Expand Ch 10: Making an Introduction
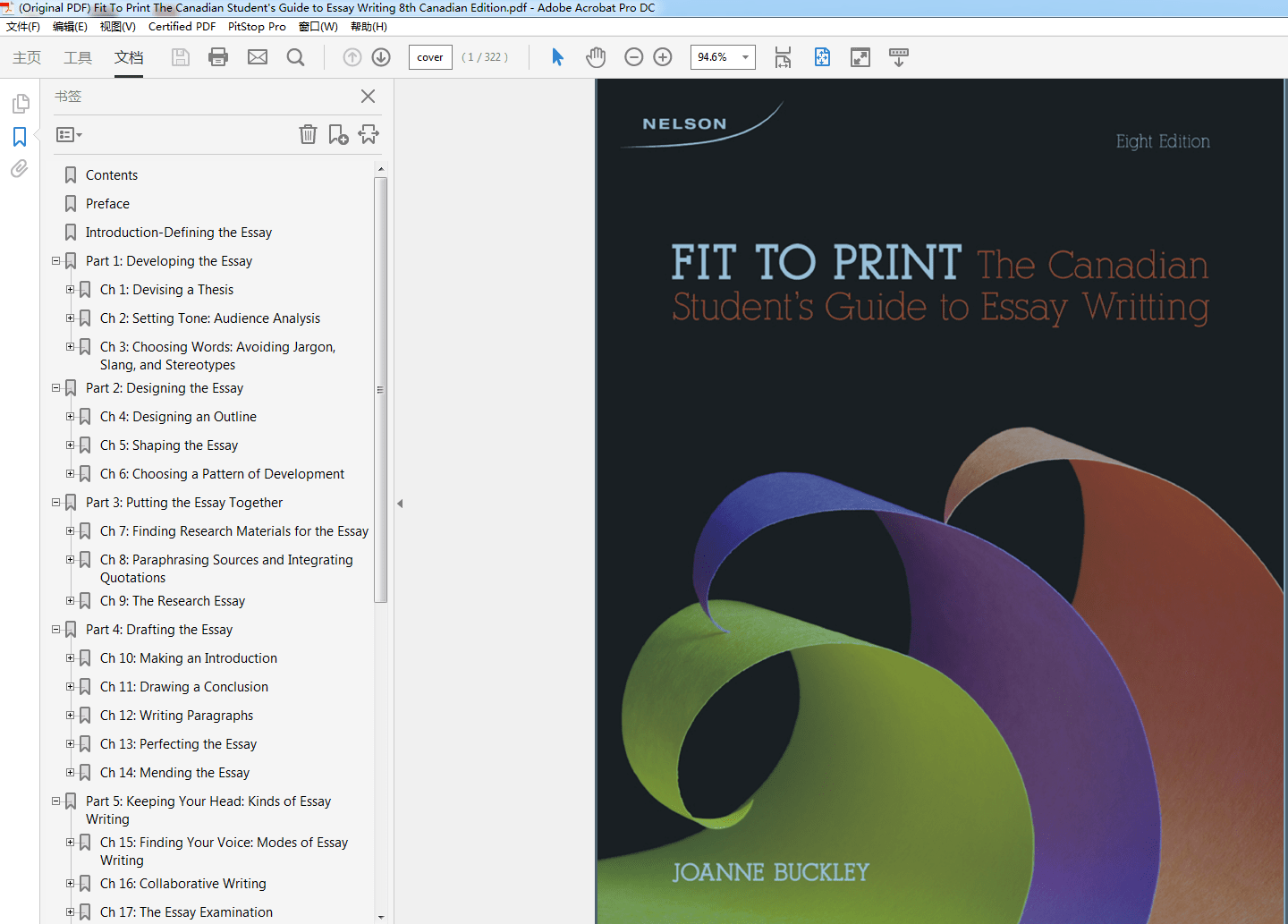 70,658
